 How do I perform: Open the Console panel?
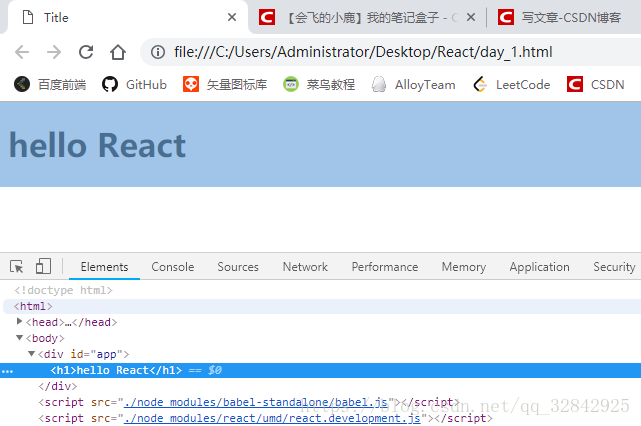[x=173, y=267]
